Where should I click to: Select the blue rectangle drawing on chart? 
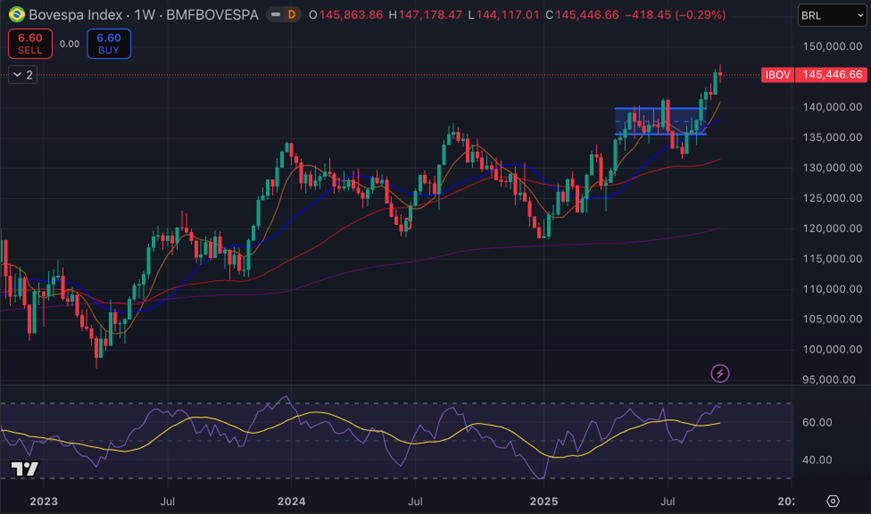click(660, 108)
